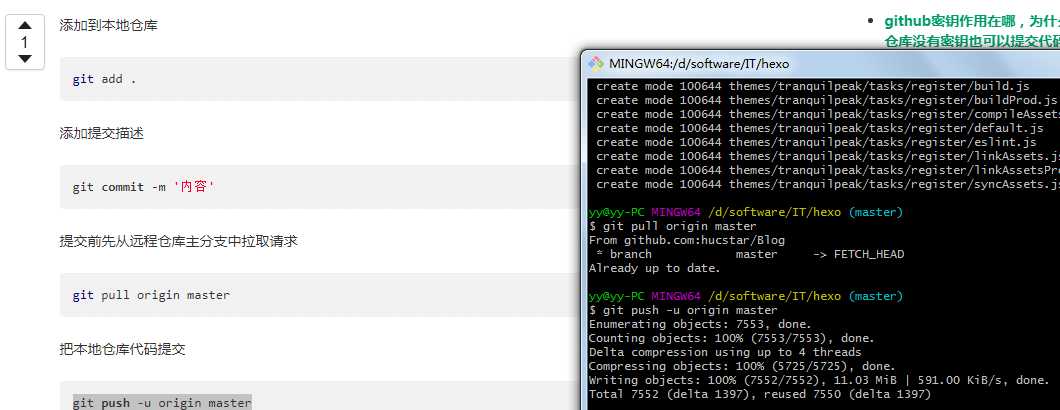Click the MINGW64:/d/software/IT/hexo title bar
The image size is (1060, 410).
point(821,64)
